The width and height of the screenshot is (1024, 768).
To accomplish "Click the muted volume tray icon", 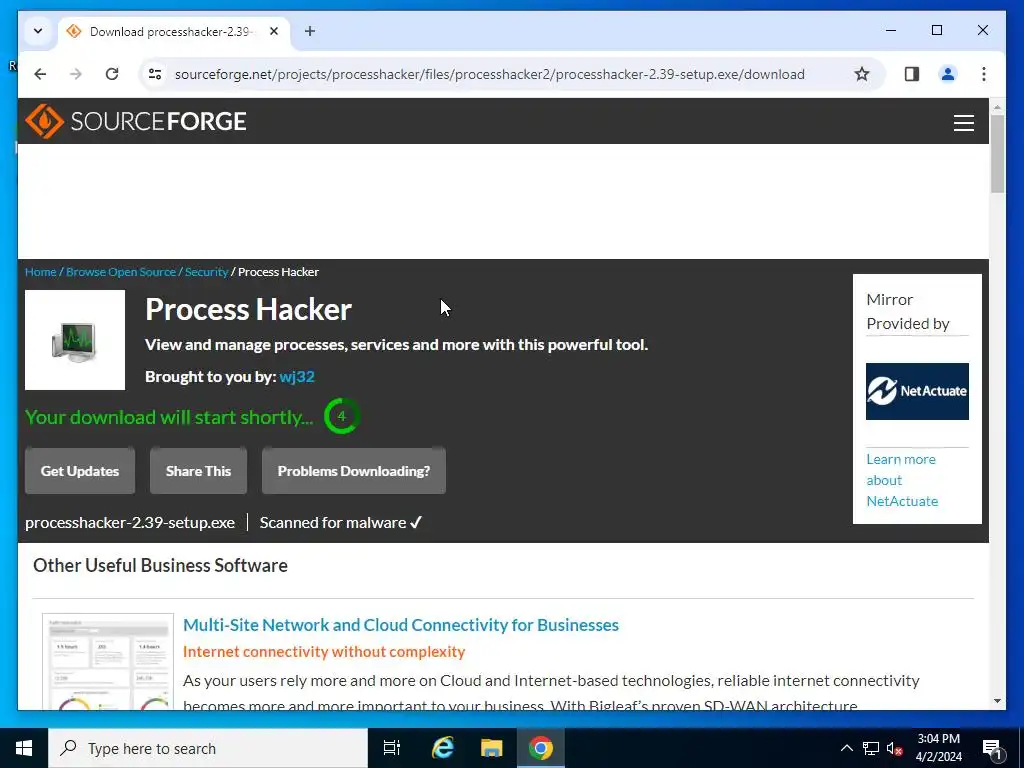I will 894,748.
